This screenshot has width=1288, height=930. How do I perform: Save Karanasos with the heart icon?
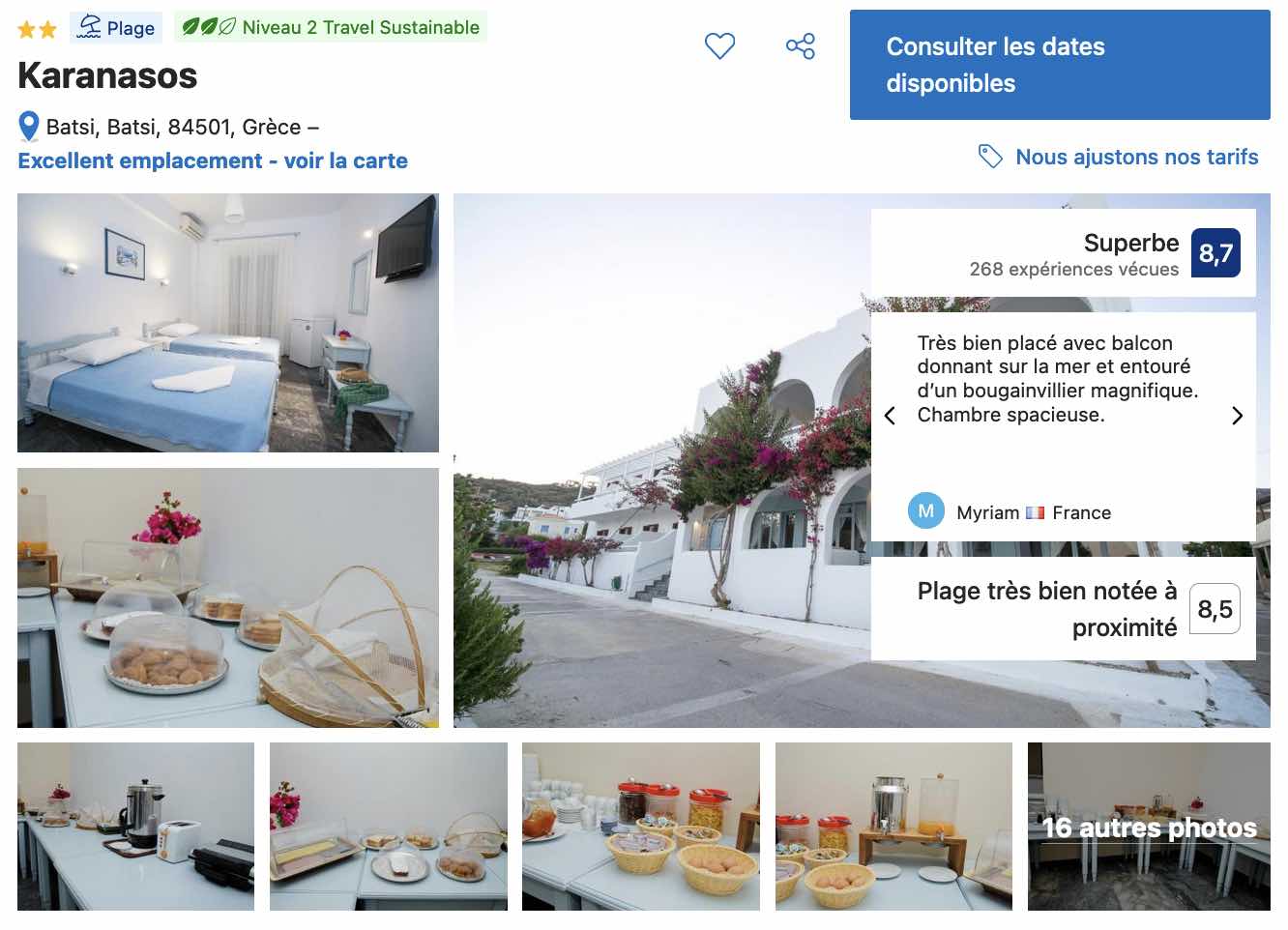tap(719, 45)
